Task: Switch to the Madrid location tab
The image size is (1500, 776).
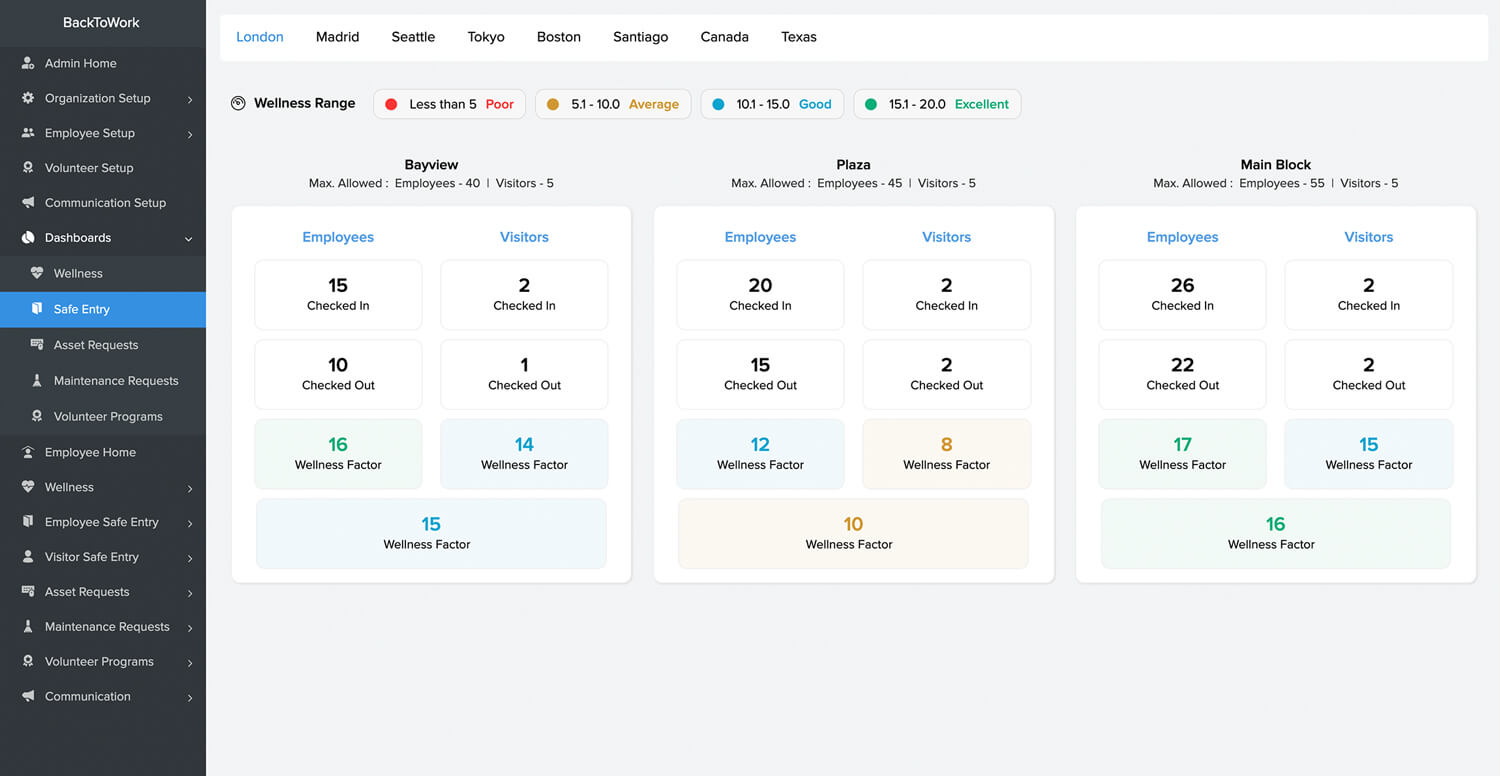Action: [337, 37]
